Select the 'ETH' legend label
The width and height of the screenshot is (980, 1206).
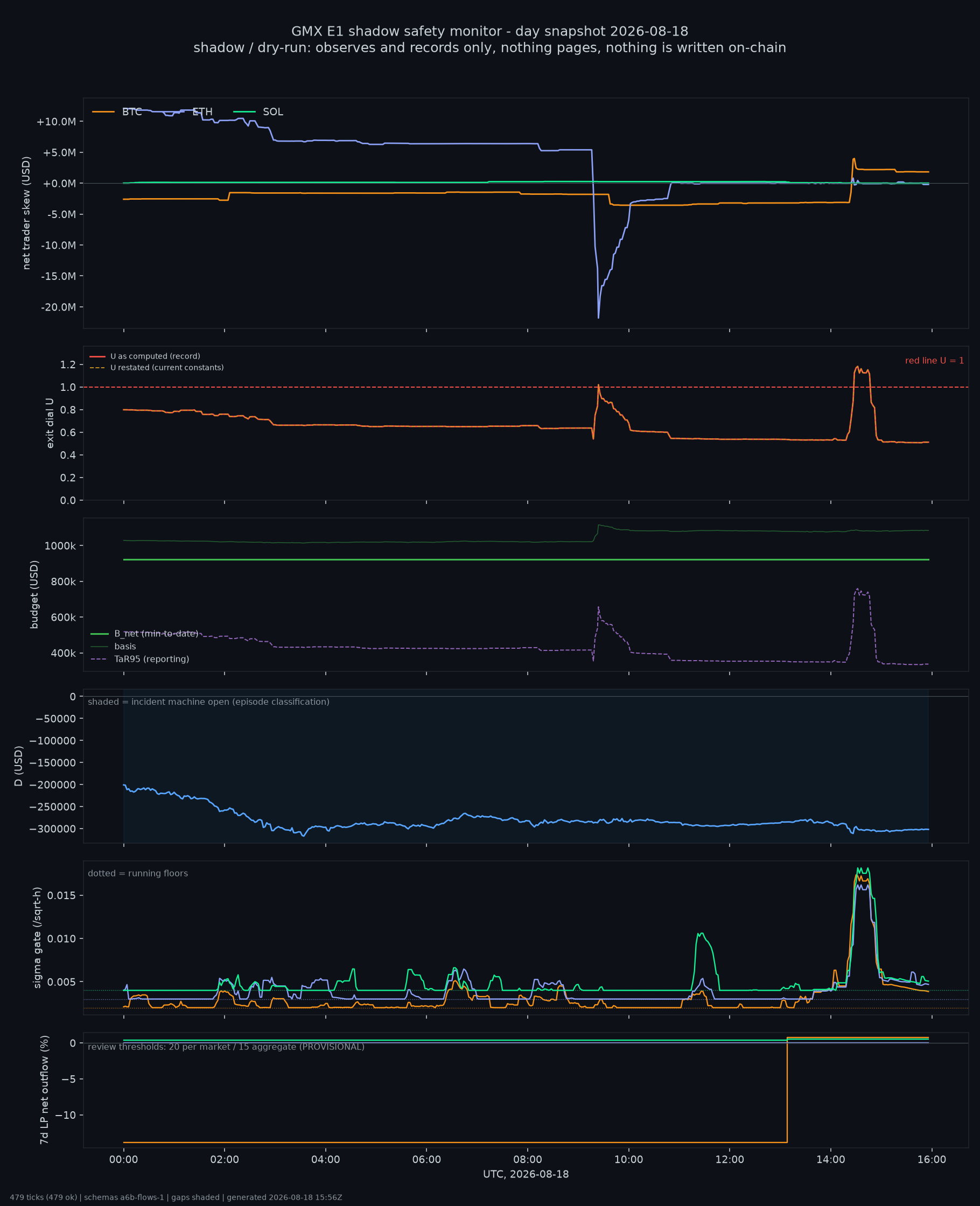202,112
